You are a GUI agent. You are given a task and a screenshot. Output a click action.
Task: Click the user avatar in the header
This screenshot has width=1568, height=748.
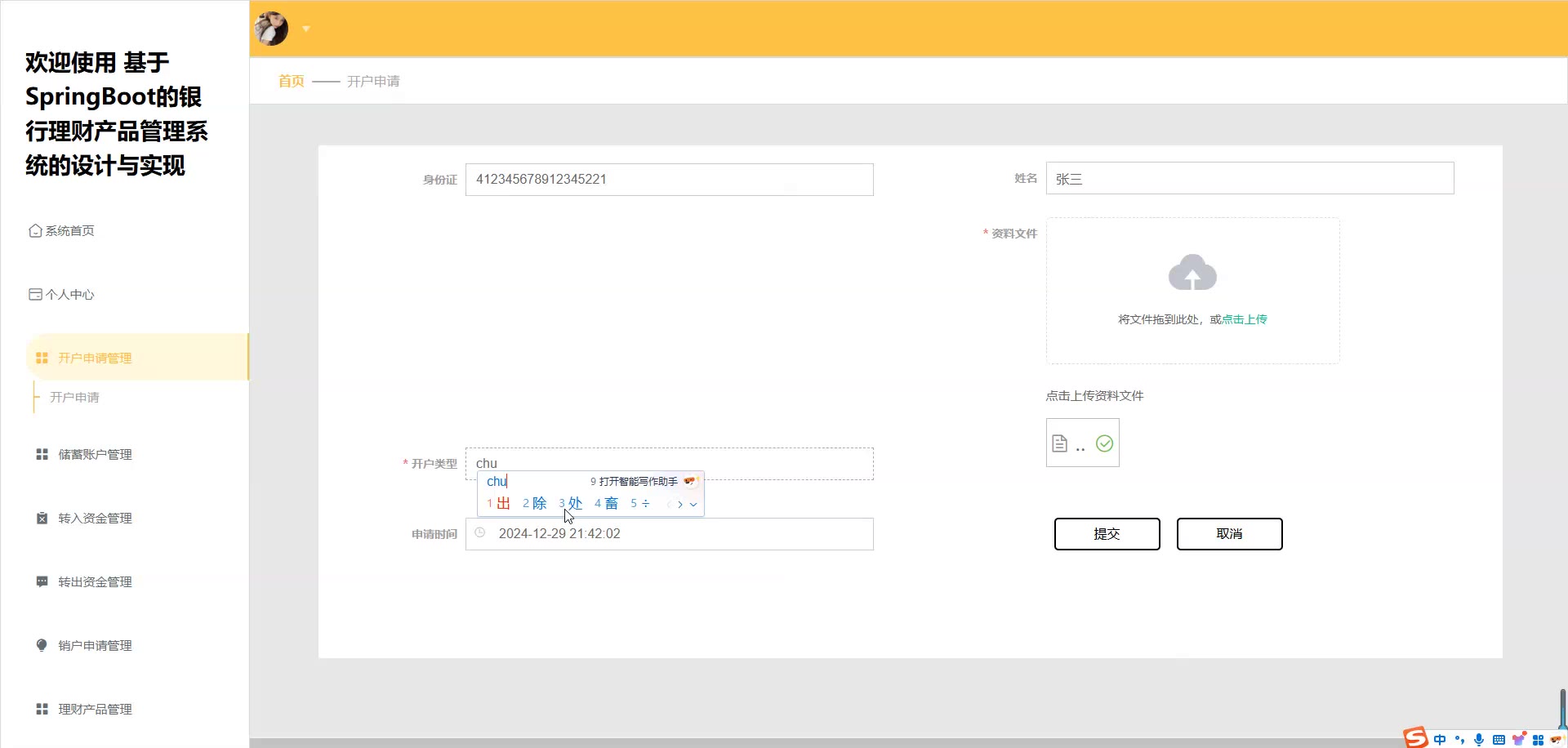pos(271,29)
